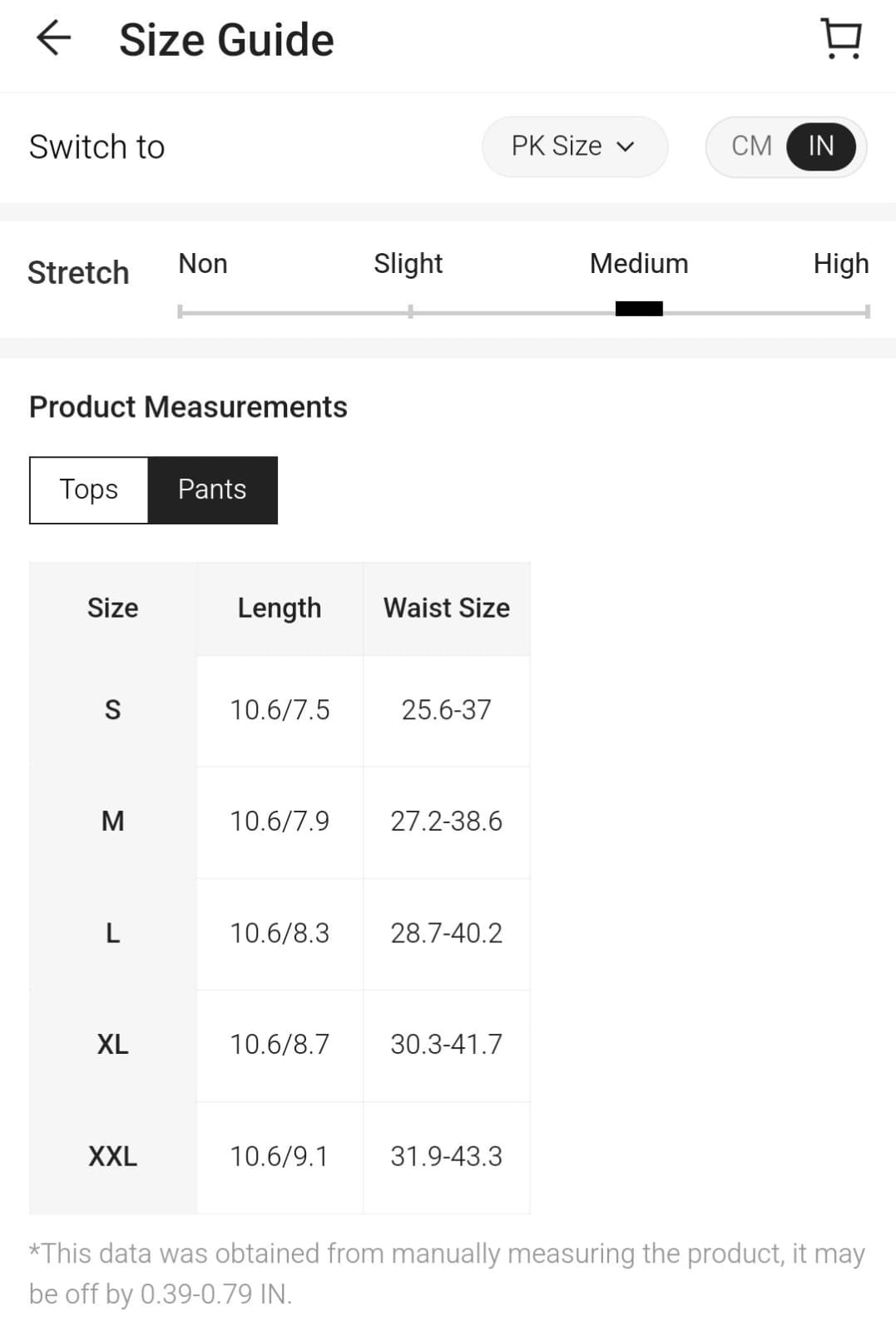The width and height of the screenshot is (896, 1331).
Task: Click the PK Size chevron arrow
Action: click(626, 147)
